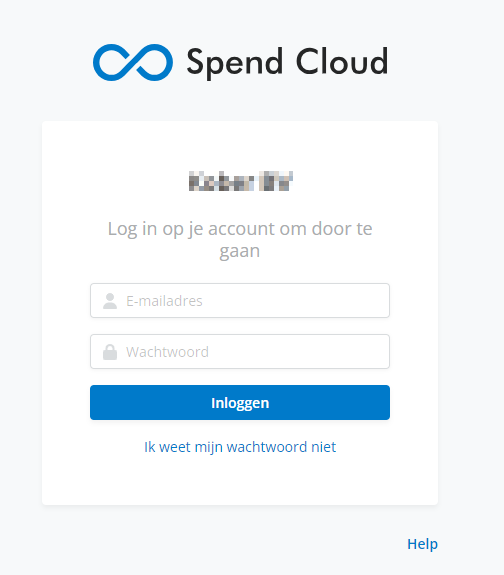Image resolution: width=504 pixels, height=575 pixels.
Task: Click the 'Log in op je account' heading
Action: 240,240
